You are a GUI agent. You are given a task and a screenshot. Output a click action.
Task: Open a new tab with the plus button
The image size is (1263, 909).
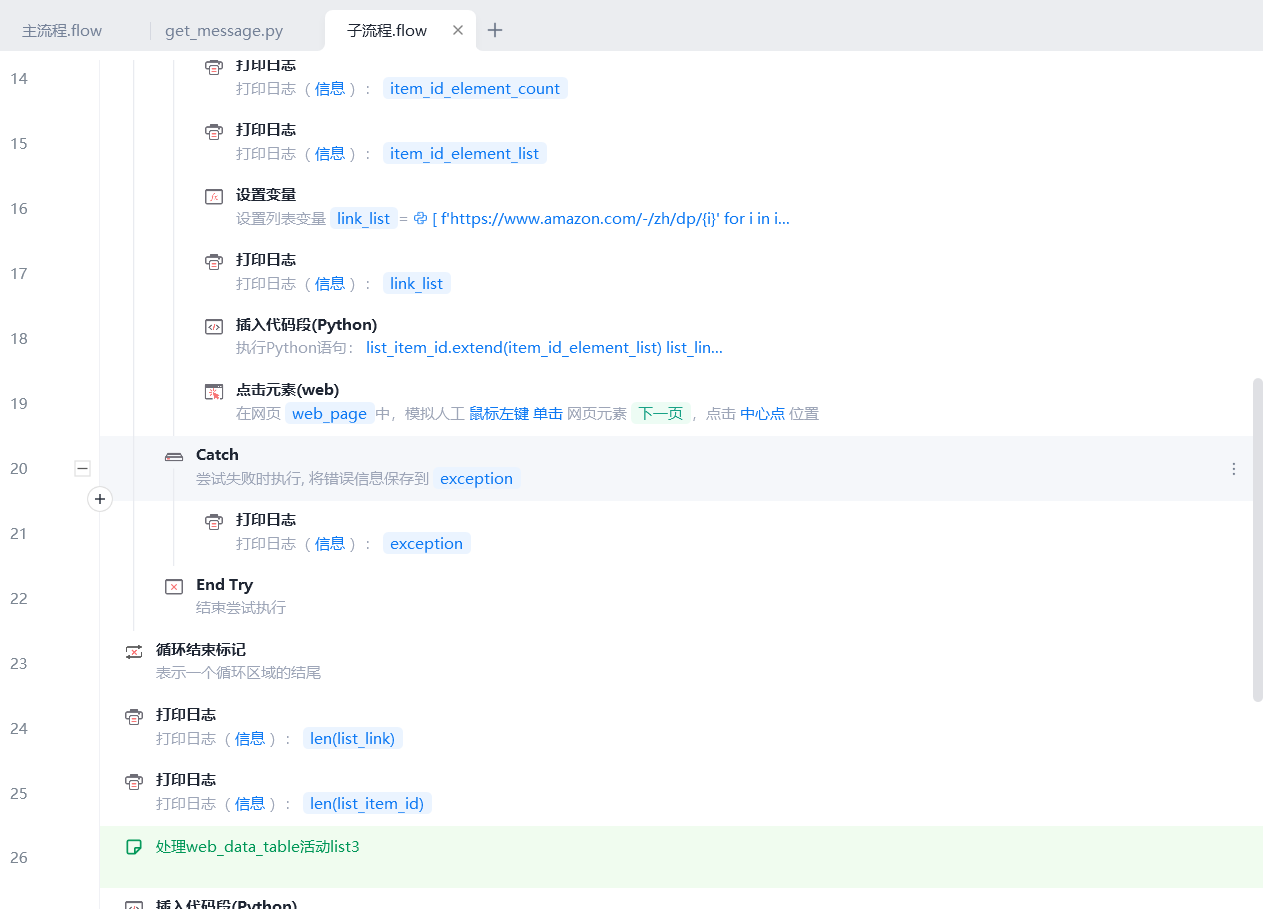[495, 30]
